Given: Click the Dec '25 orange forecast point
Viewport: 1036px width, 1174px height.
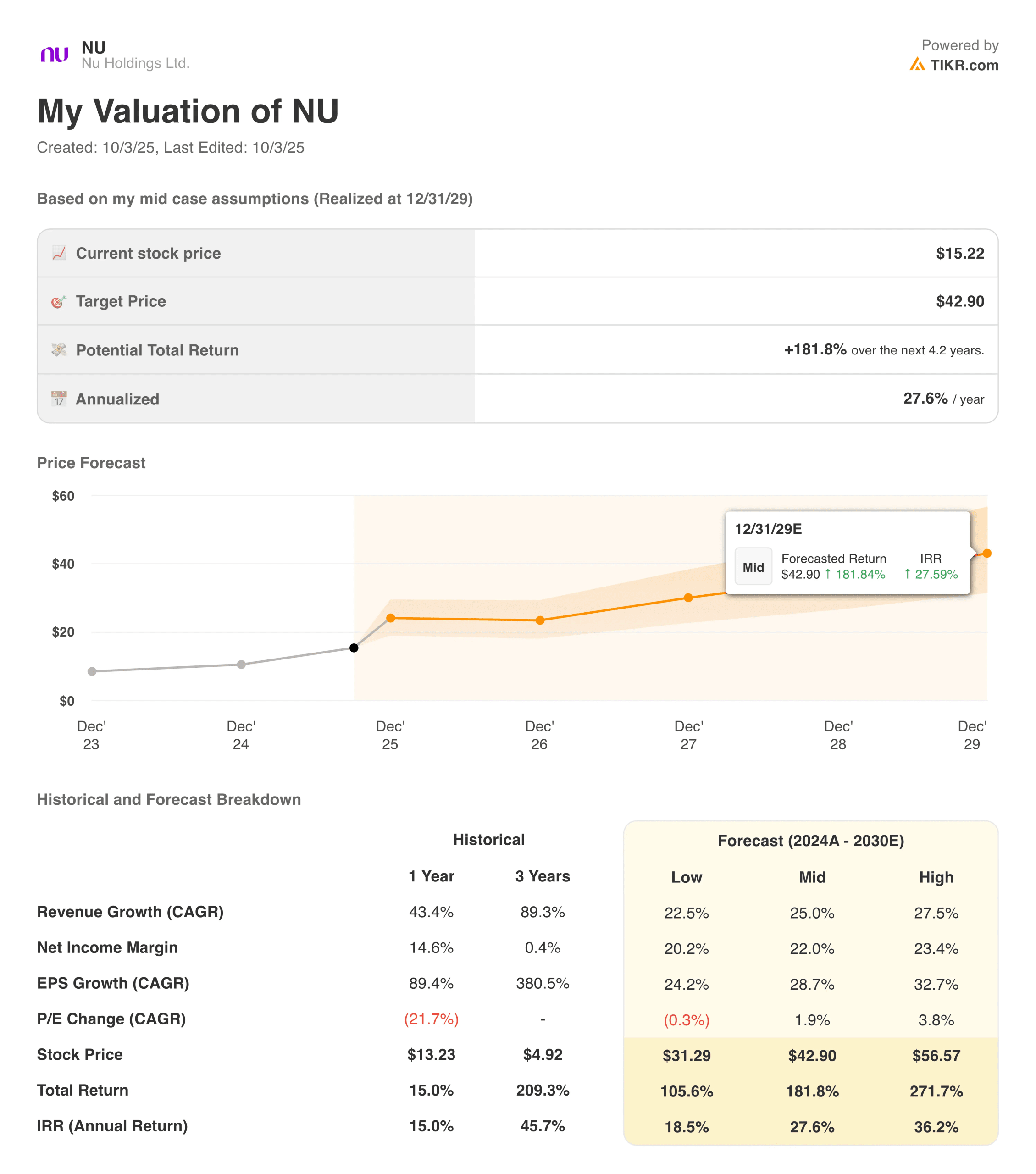Looking at the screenshot, I should click(391, 618).
